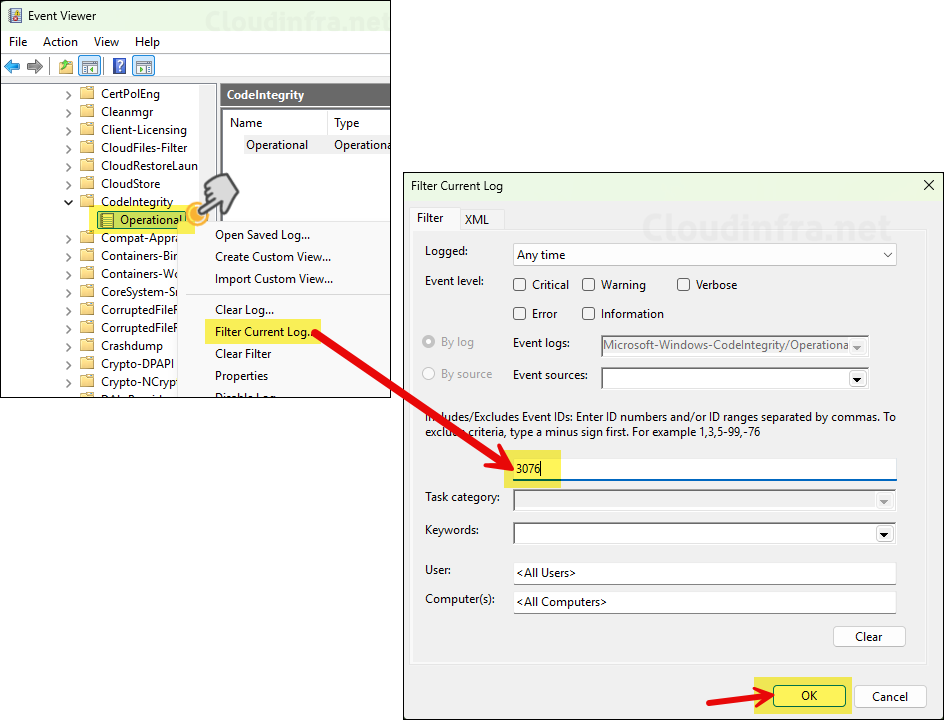Switch to the XML tab
The image size is (944, 720).
(x=477, y=219)
